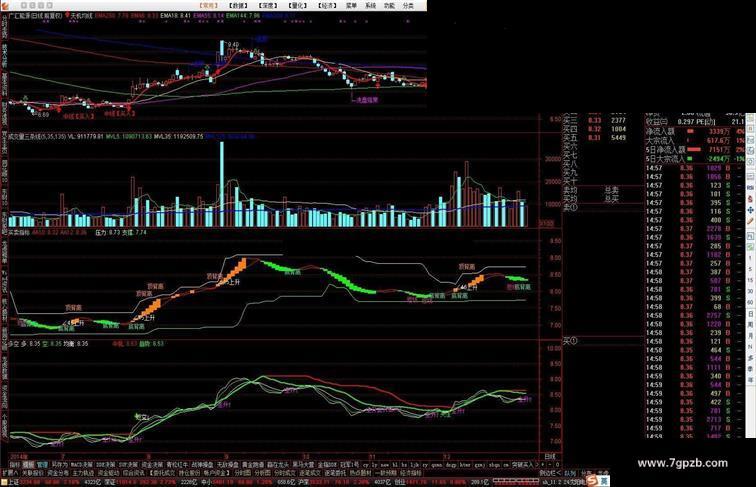Click the application logo in the title bar

pyautogui.click(x=5, y=6)
